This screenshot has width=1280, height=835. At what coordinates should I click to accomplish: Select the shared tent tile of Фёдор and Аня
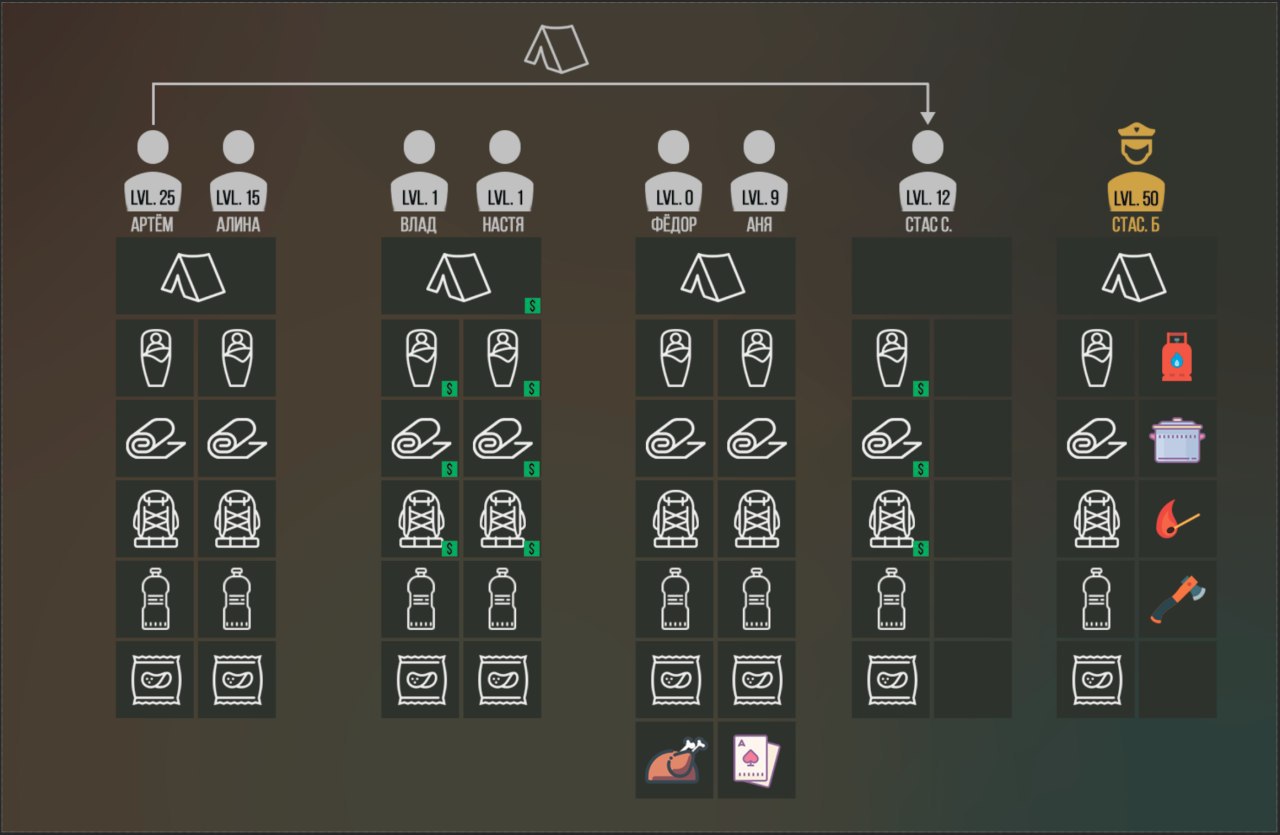(x=715, y=276)
